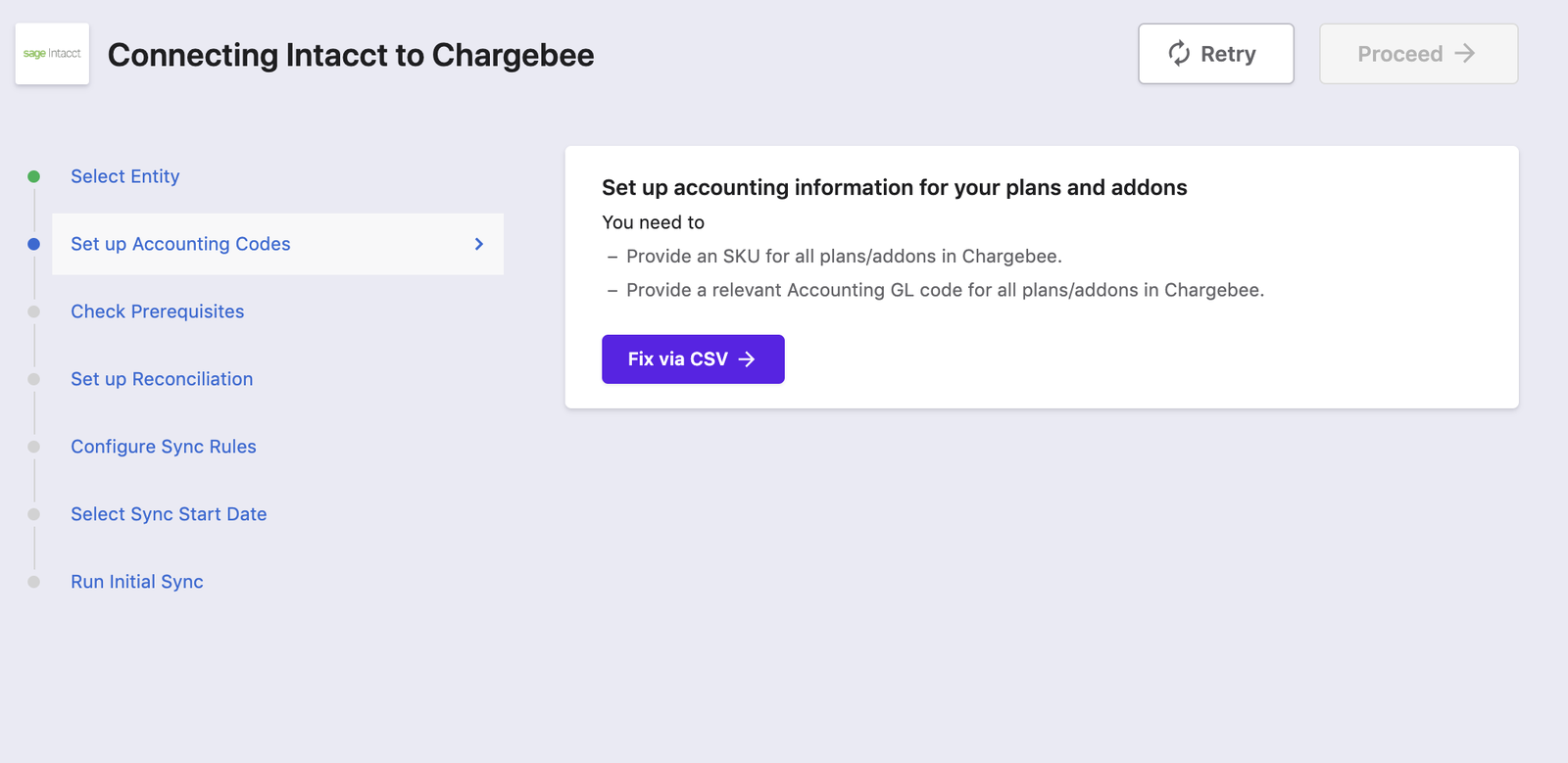The height and width of the screenshot is (763, 1568).
Task: Go to Check Prerequisites step
Action: (x=158, y=311)
